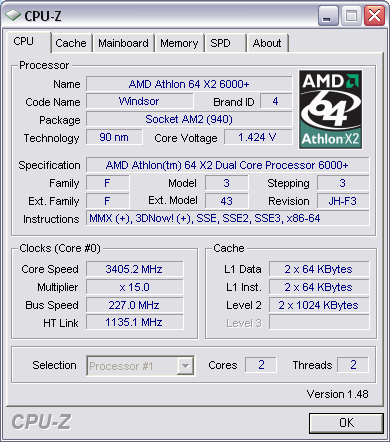Image resolution: width=390 pixels, height=442 pixels.
Task: Click the Core Speed value field
Action: pyautogui.click(x=134, y=269)
